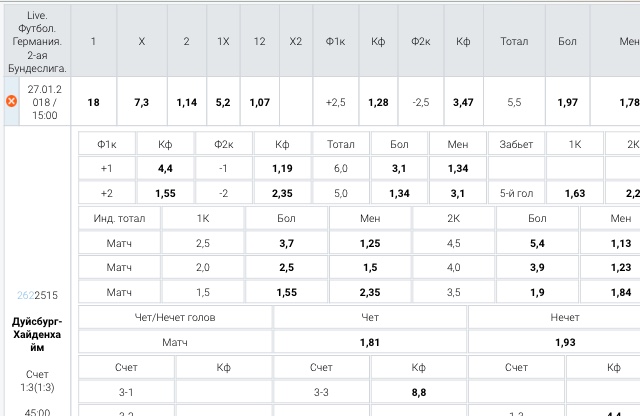Pick handicap -2,5 odds 3,47
Screen dimensions: 640x416
click(463, 102)
